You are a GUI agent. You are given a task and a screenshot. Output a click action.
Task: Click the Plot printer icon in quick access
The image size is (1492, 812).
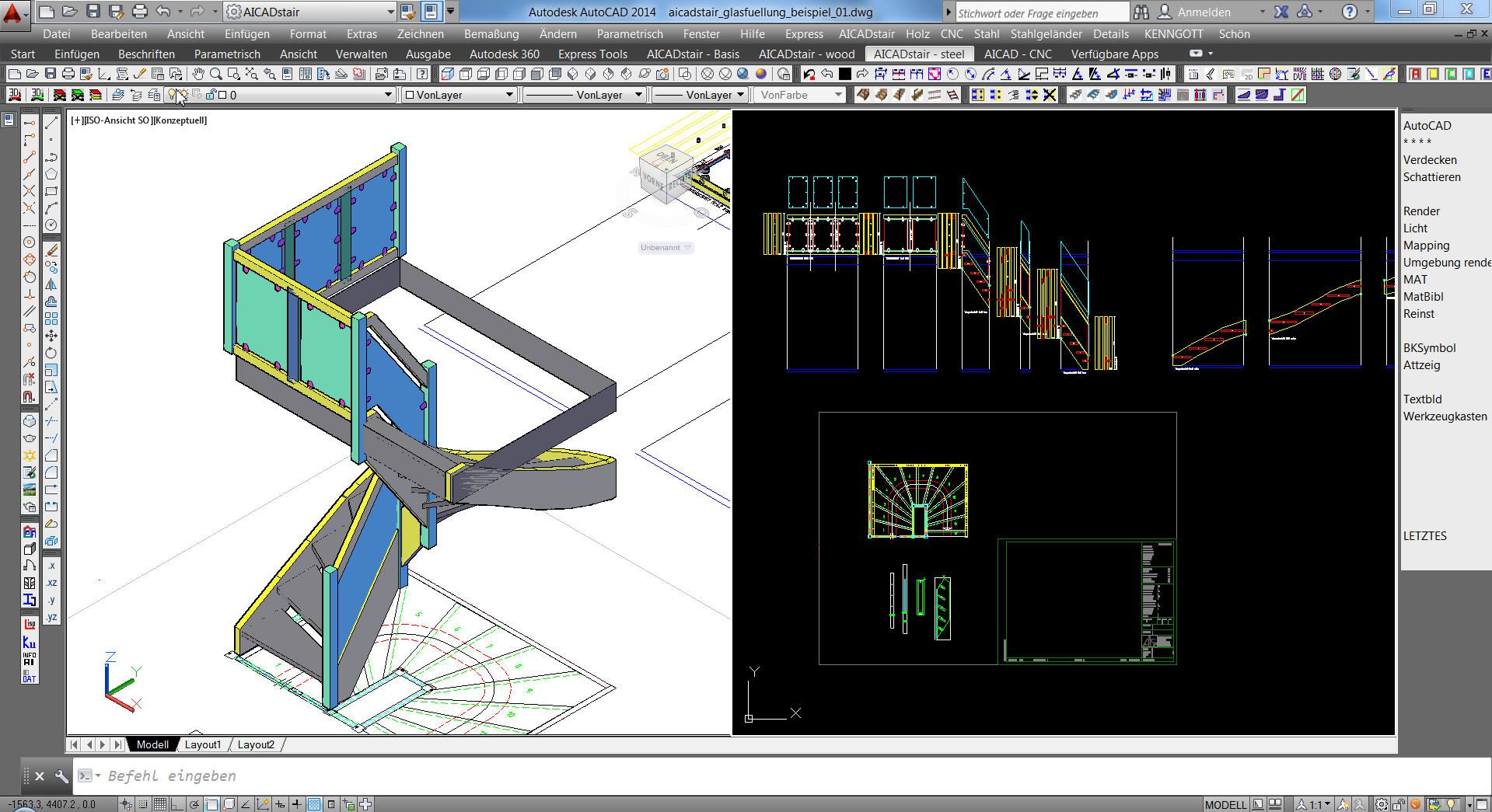[x=139, y=12]
